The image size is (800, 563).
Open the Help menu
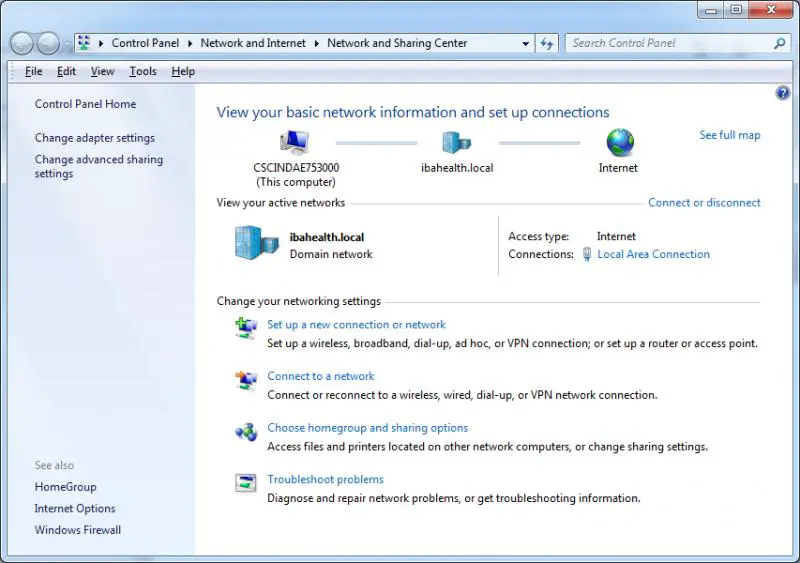click(x=183, y=71)
